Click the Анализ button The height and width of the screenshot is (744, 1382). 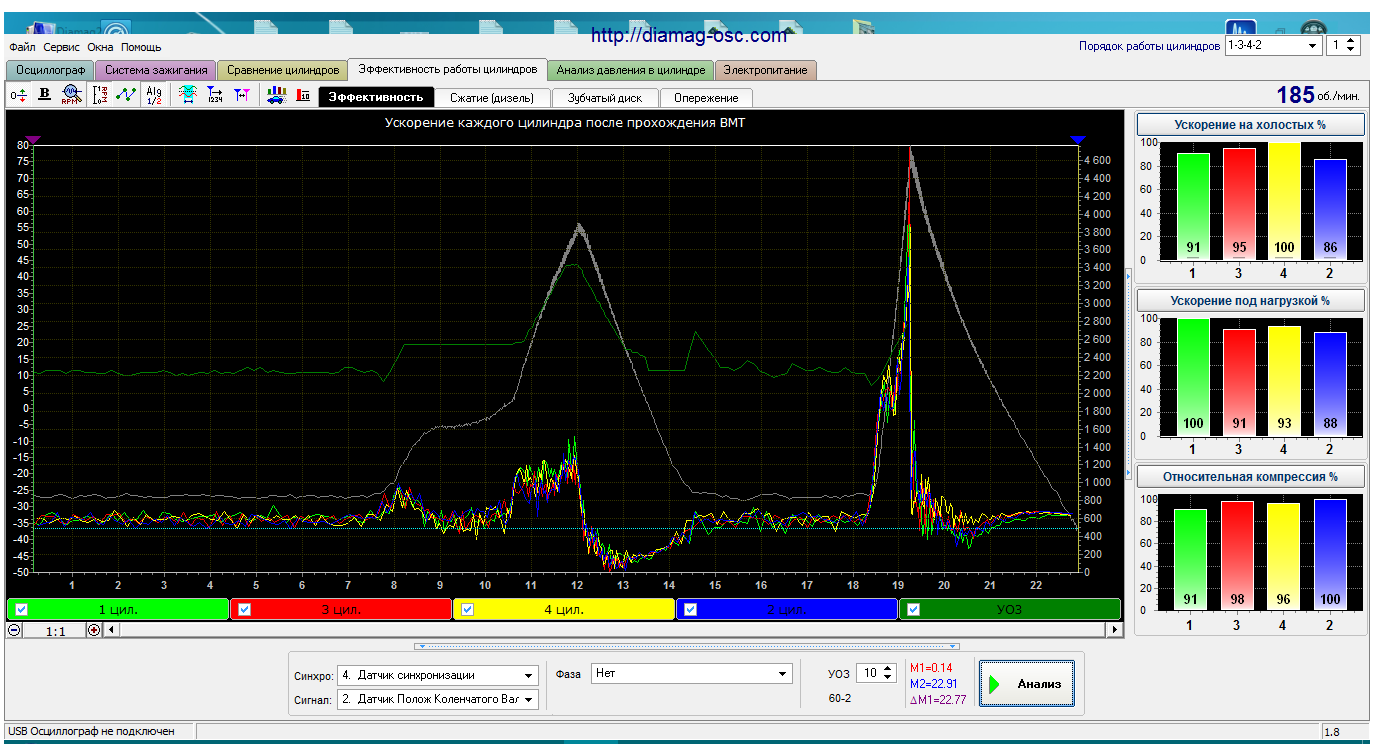pyautogui.click(x=1027, y=684)
